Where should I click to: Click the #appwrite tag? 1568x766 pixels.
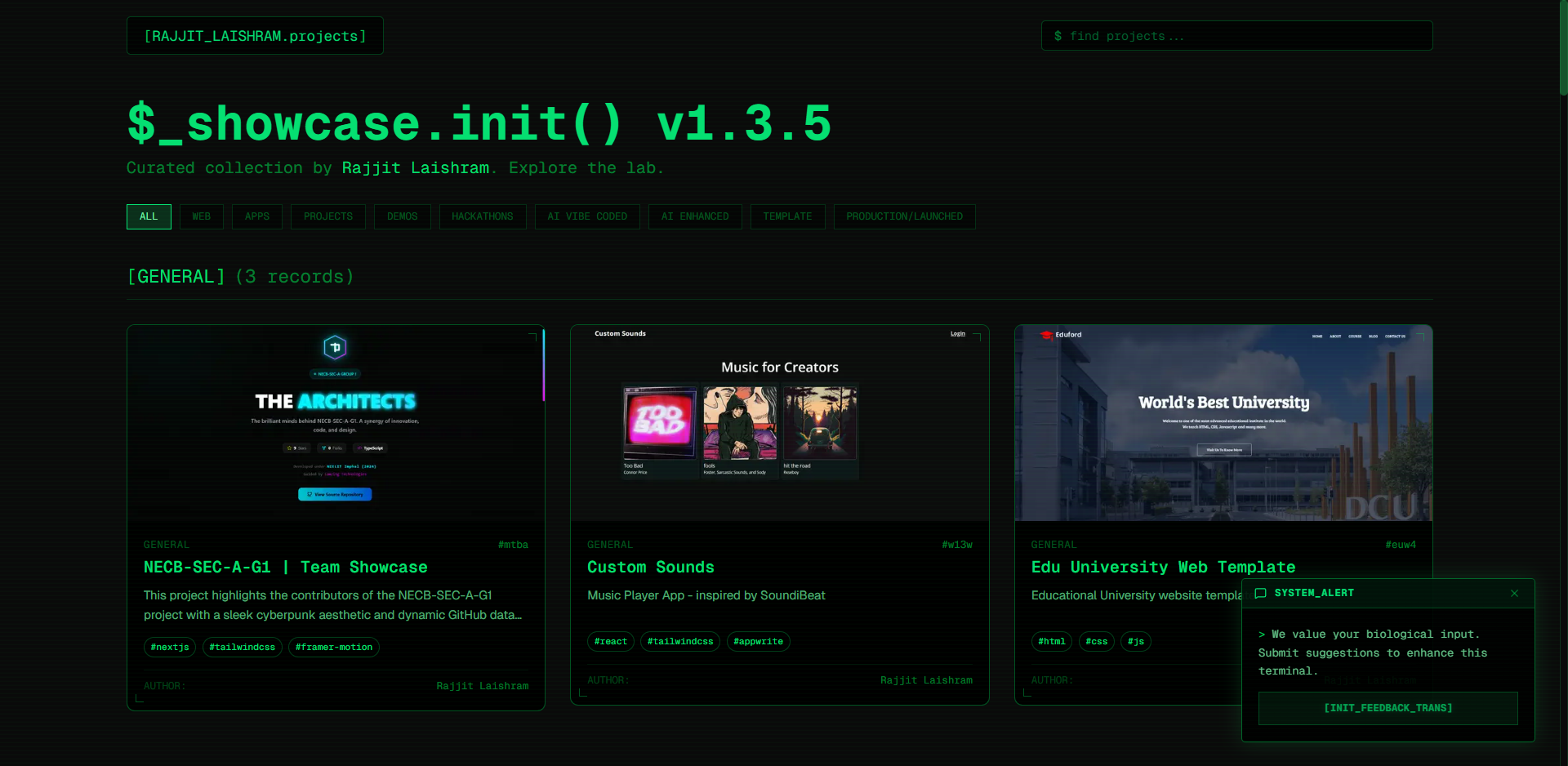[x=759, y=642]
